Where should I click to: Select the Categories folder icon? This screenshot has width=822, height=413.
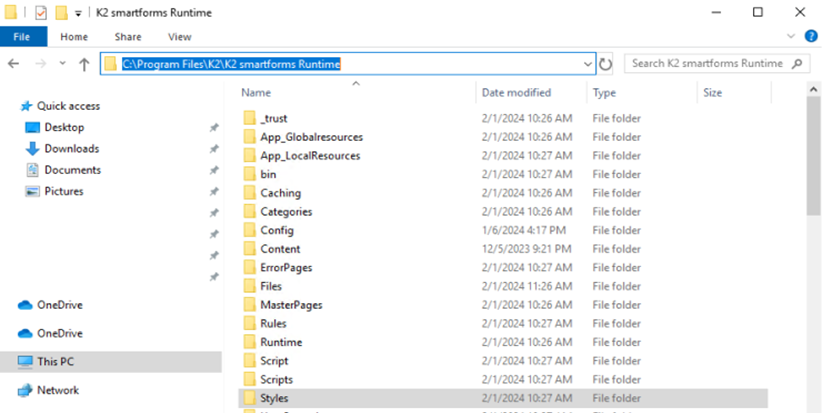coord(250,212)
